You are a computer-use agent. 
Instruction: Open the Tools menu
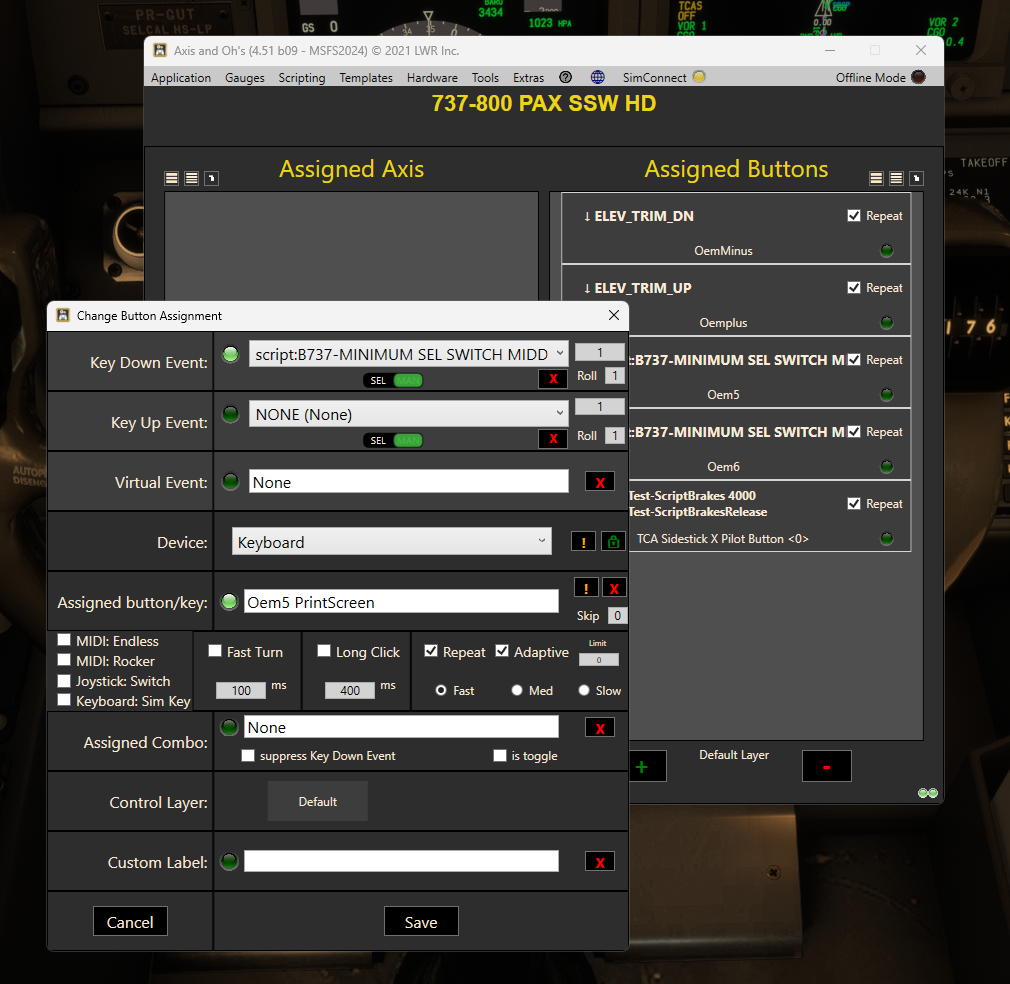(485, 77)
